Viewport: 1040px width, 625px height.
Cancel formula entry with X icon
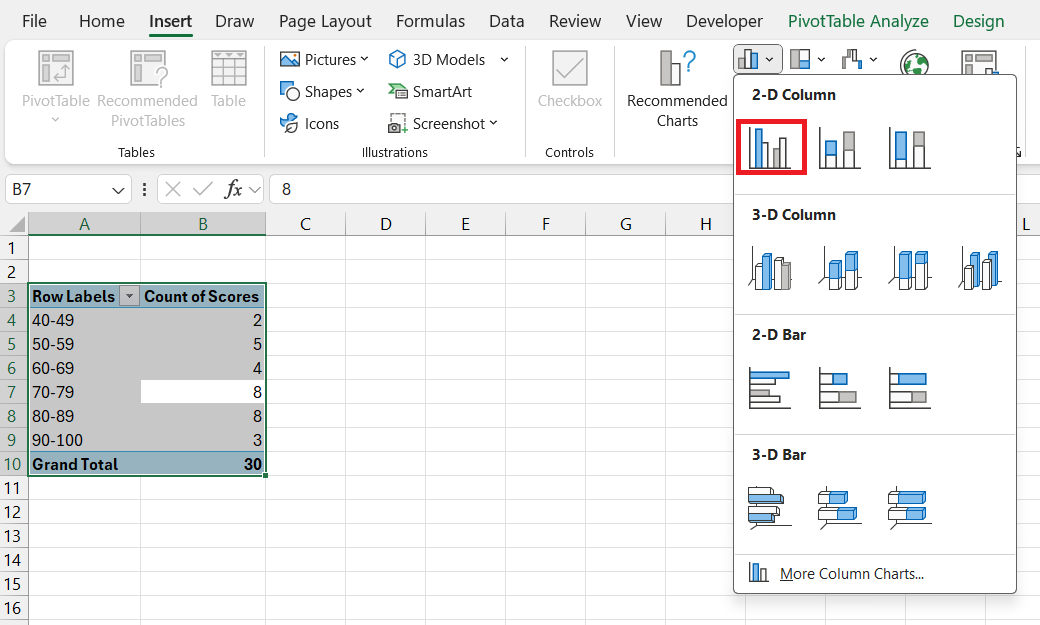tap(173, 190)
